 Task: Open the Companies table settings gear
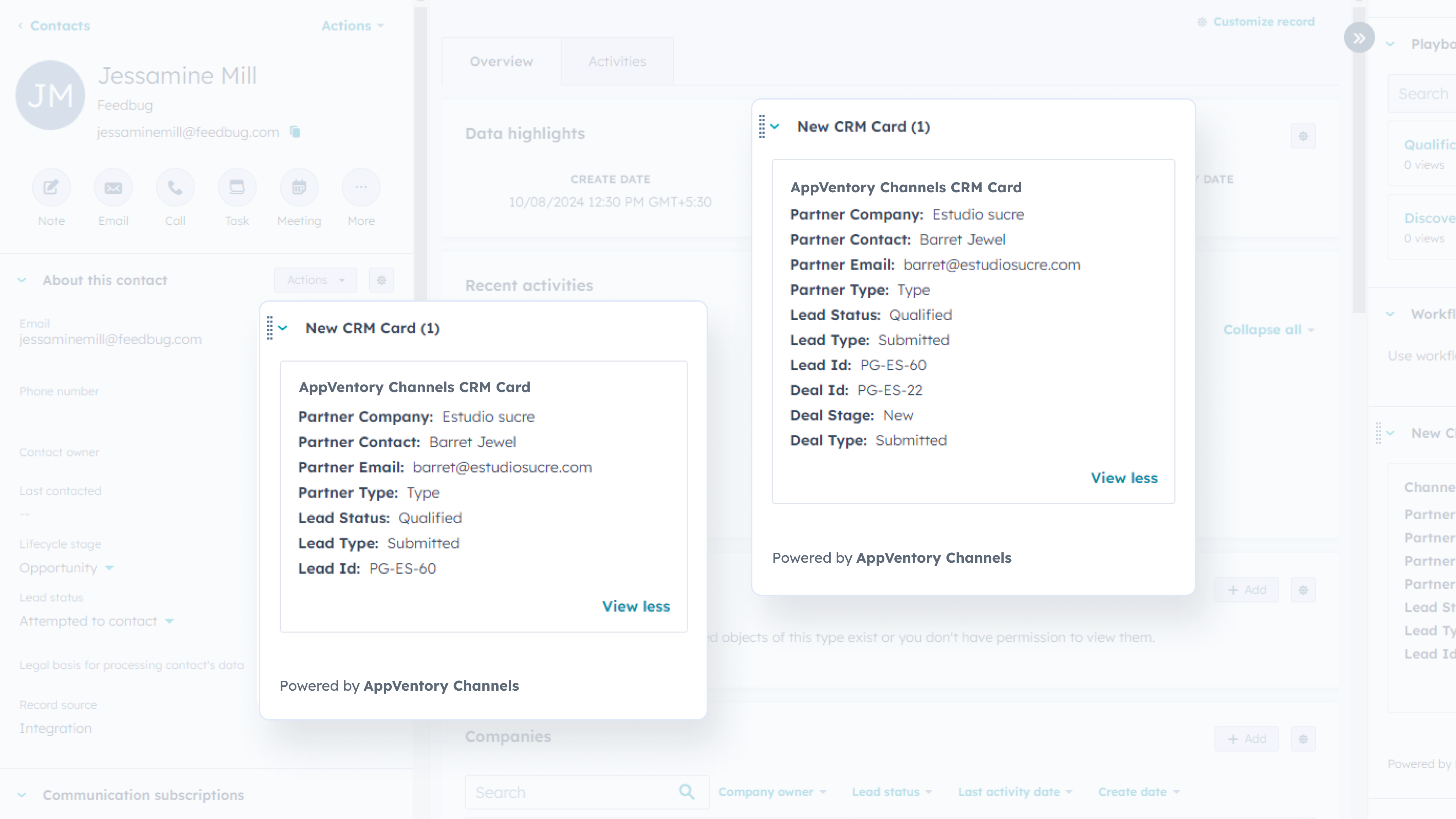[x=1303, y=739]
